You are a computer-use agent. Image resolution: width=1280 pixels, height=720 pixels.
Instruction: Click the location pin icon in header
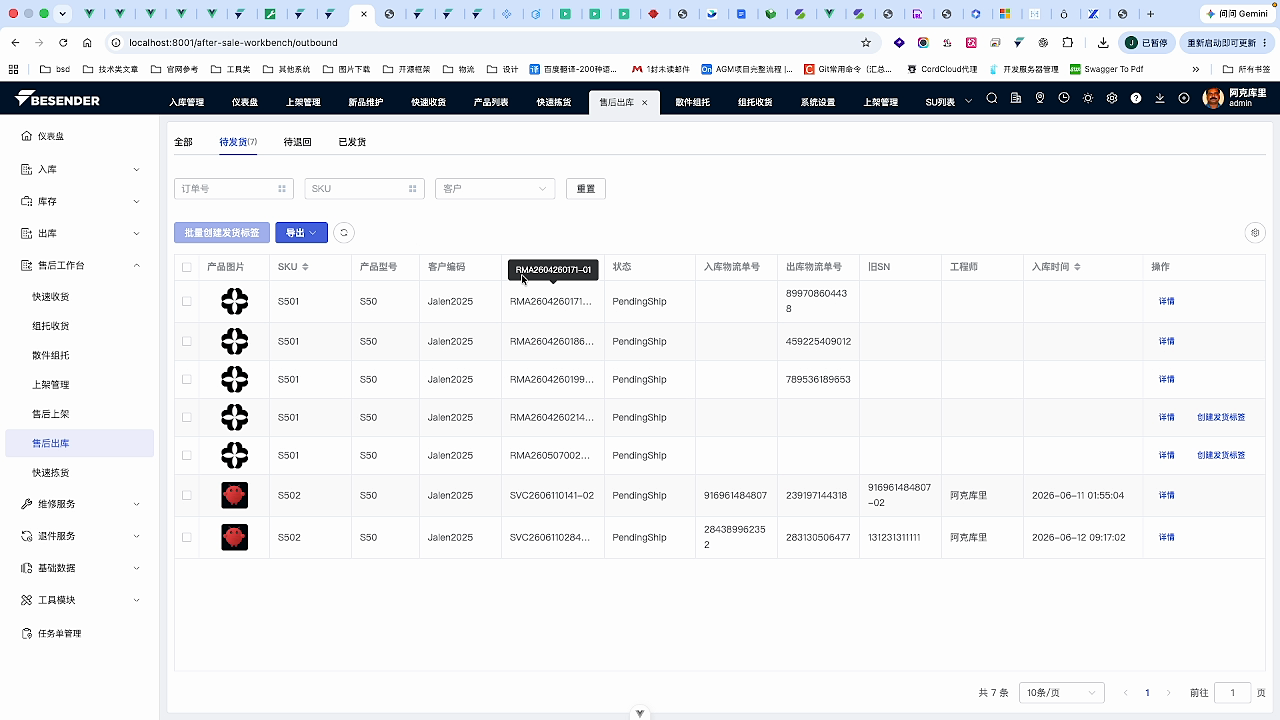1040,98
